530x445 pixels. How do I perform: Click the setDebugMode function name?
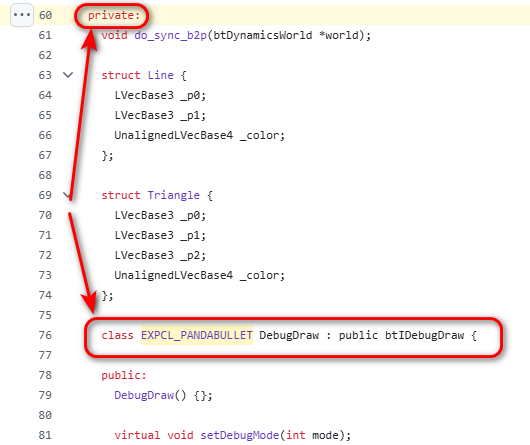pos(240,435)
